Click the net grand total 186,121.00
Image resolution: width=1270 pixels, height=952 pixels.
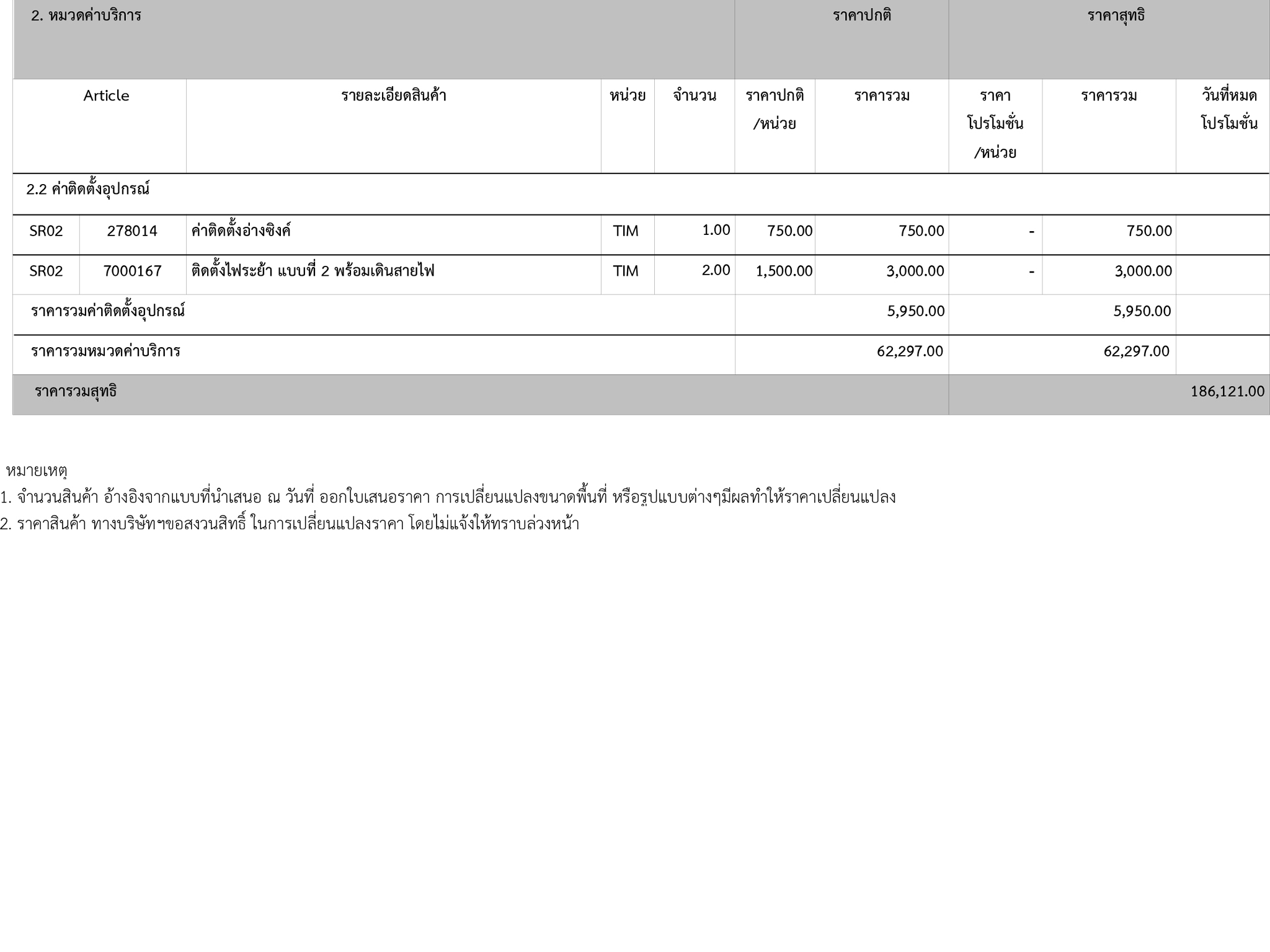(1227, 392)
